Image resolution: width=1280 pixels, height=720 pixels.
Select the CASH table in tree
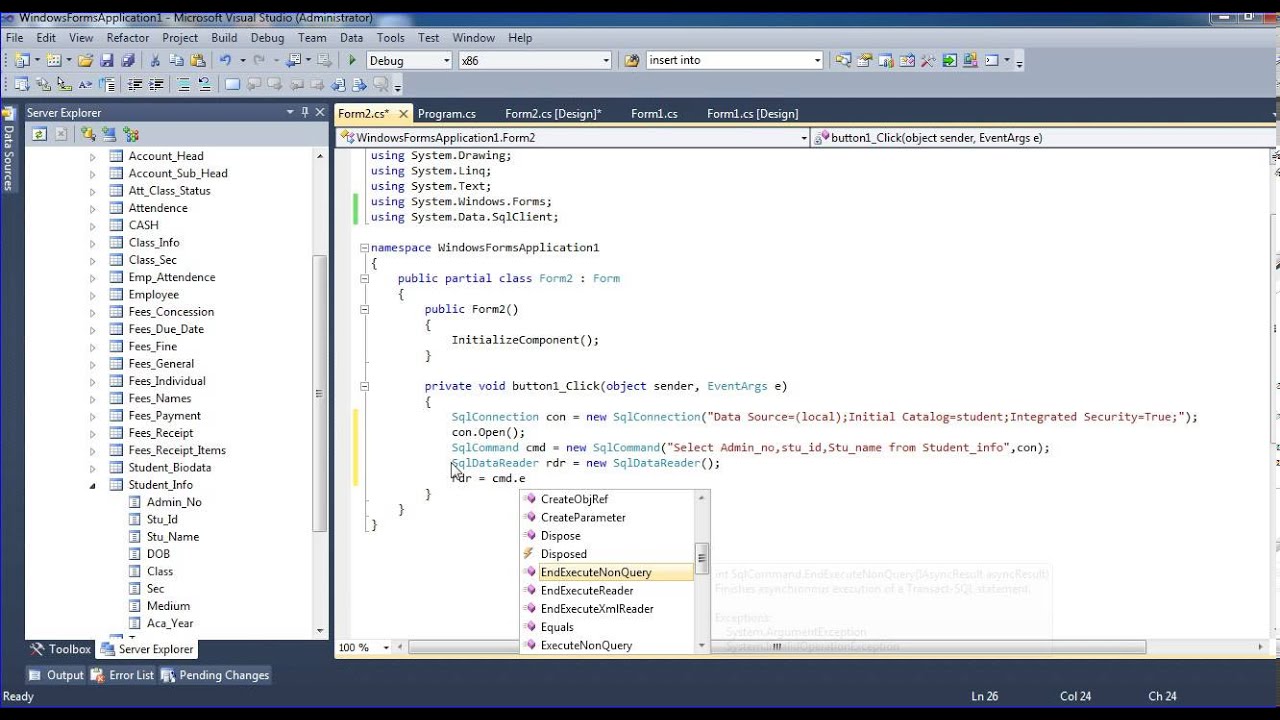coord(143,225)
